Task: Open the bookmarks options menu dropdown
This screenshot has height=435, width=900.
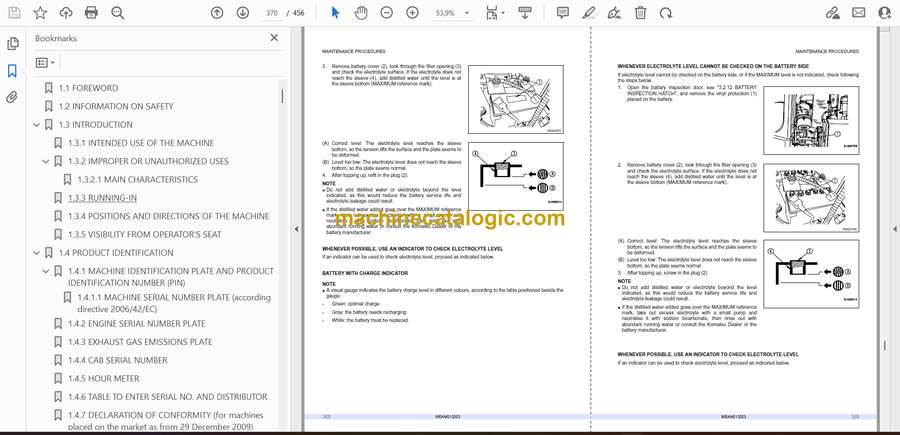Action: [45, 63]
